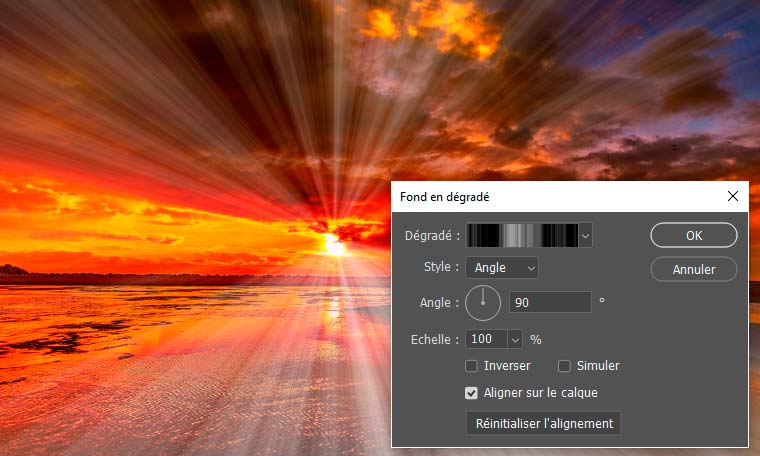
Task: Click the Dégradé label text
Action: tap(432, 236)
